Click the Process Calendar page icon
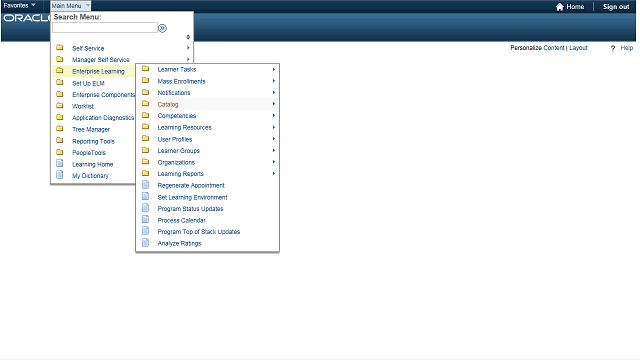The width and height of the screenshot is (640, 360). coord(145,219)
